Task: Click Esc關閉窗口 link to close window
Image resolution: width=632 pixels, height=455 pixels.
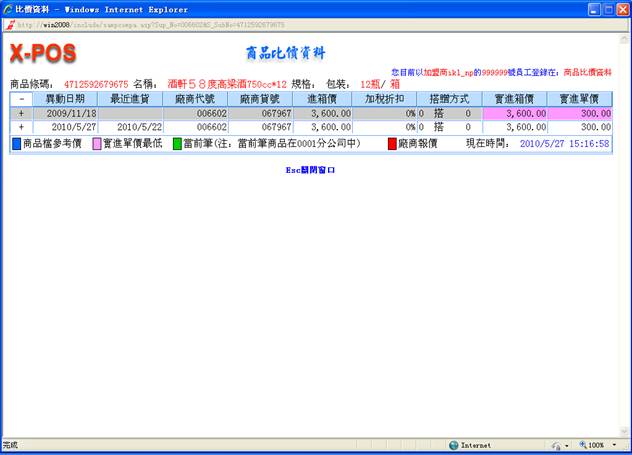Action: [311, 170]
